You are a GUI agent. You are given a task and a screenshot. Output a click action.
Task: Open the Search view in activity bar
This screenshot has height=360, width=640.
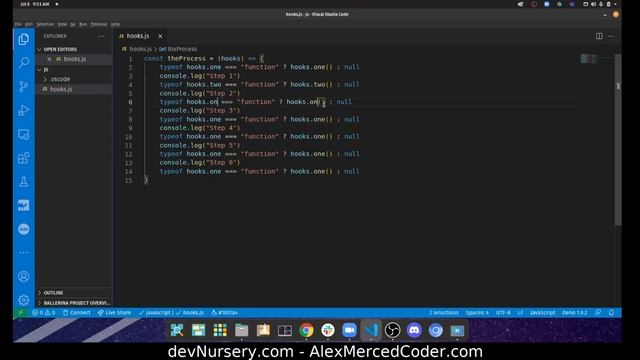(24, 62)
